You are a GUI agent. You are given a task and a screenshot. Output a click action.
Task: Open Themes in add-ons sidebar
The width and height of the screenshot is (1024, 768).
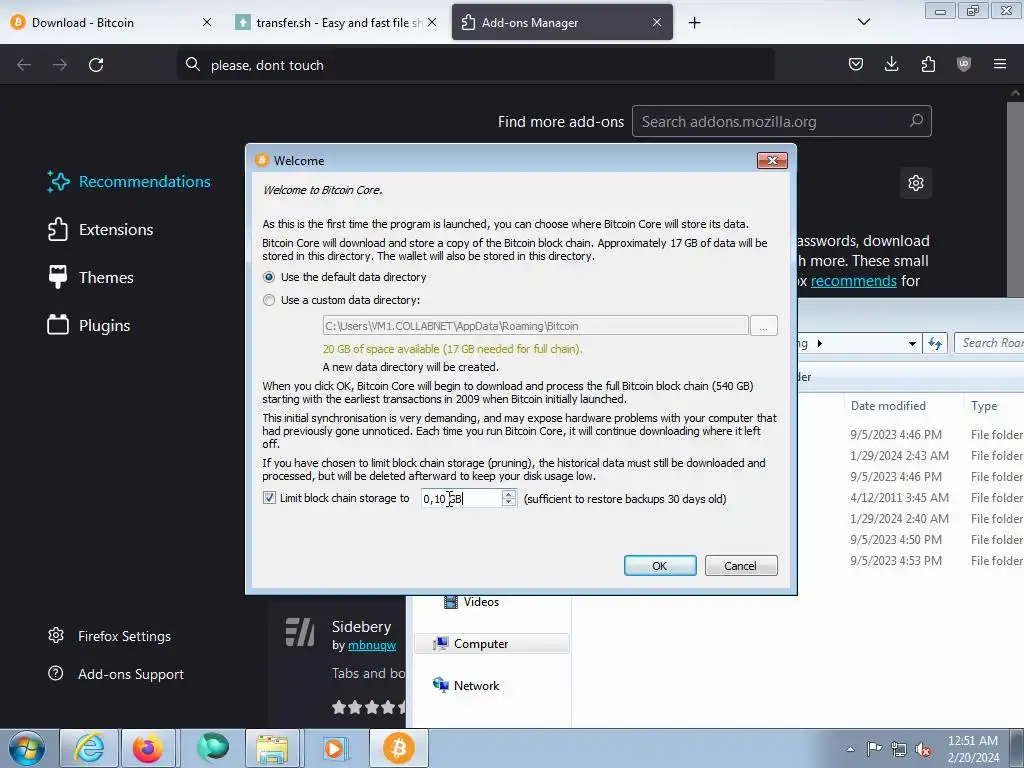91,278
